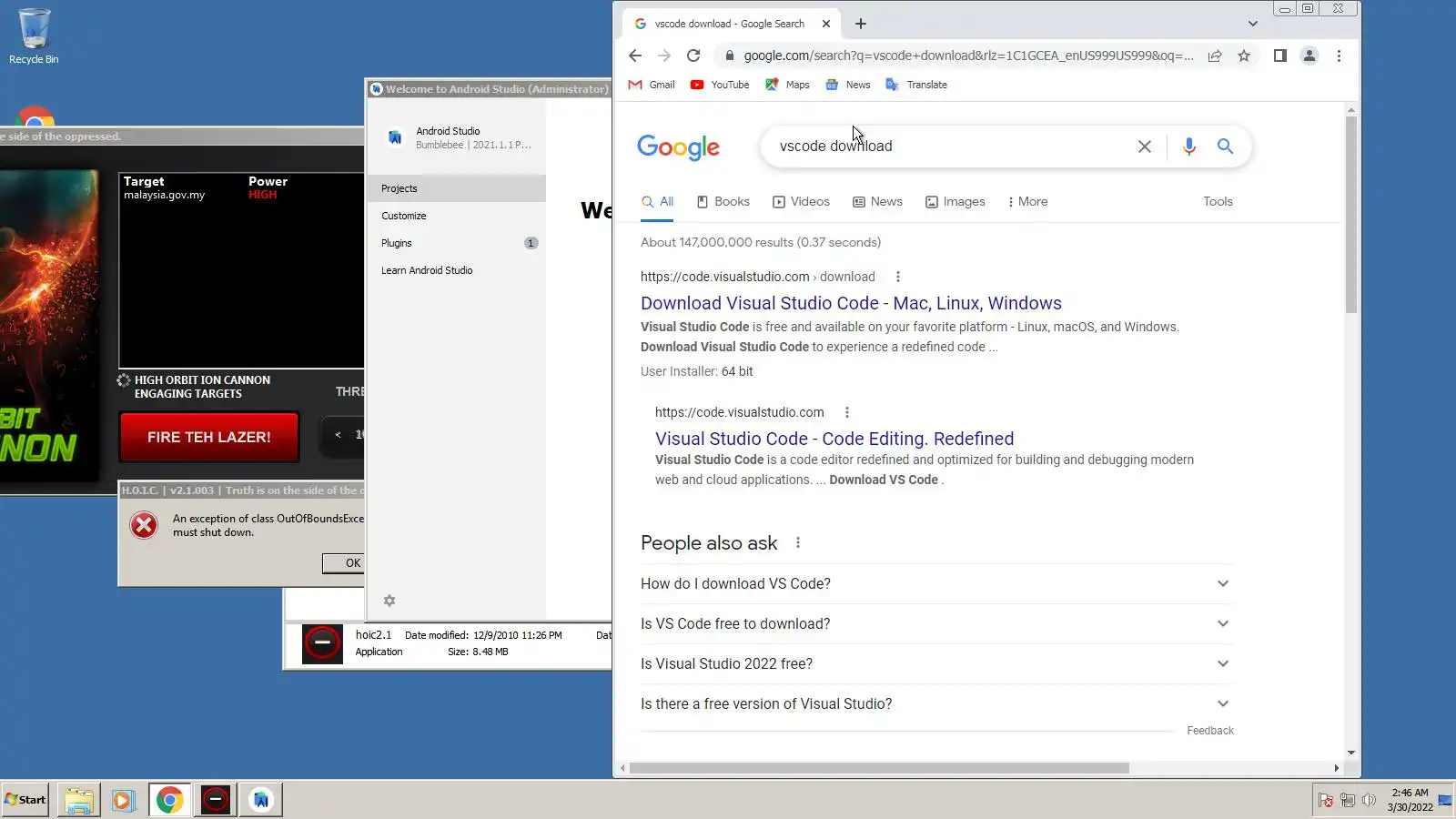Open Chrome profile avatar
The height and width of the screenshot is (819, 1456).
[1309, 56]
